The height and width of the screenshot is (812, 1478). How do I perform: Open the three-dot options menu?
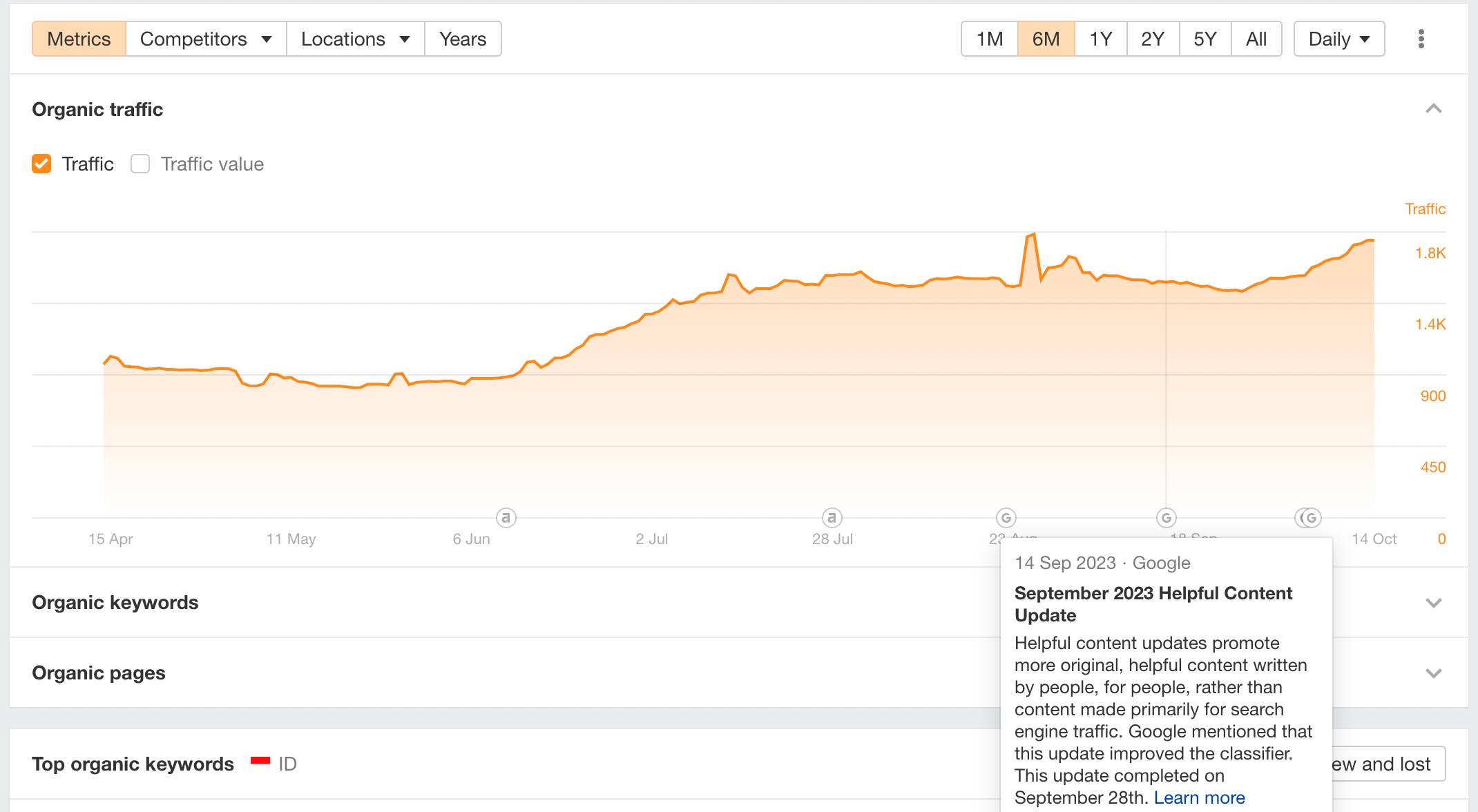coord(1421,39)
